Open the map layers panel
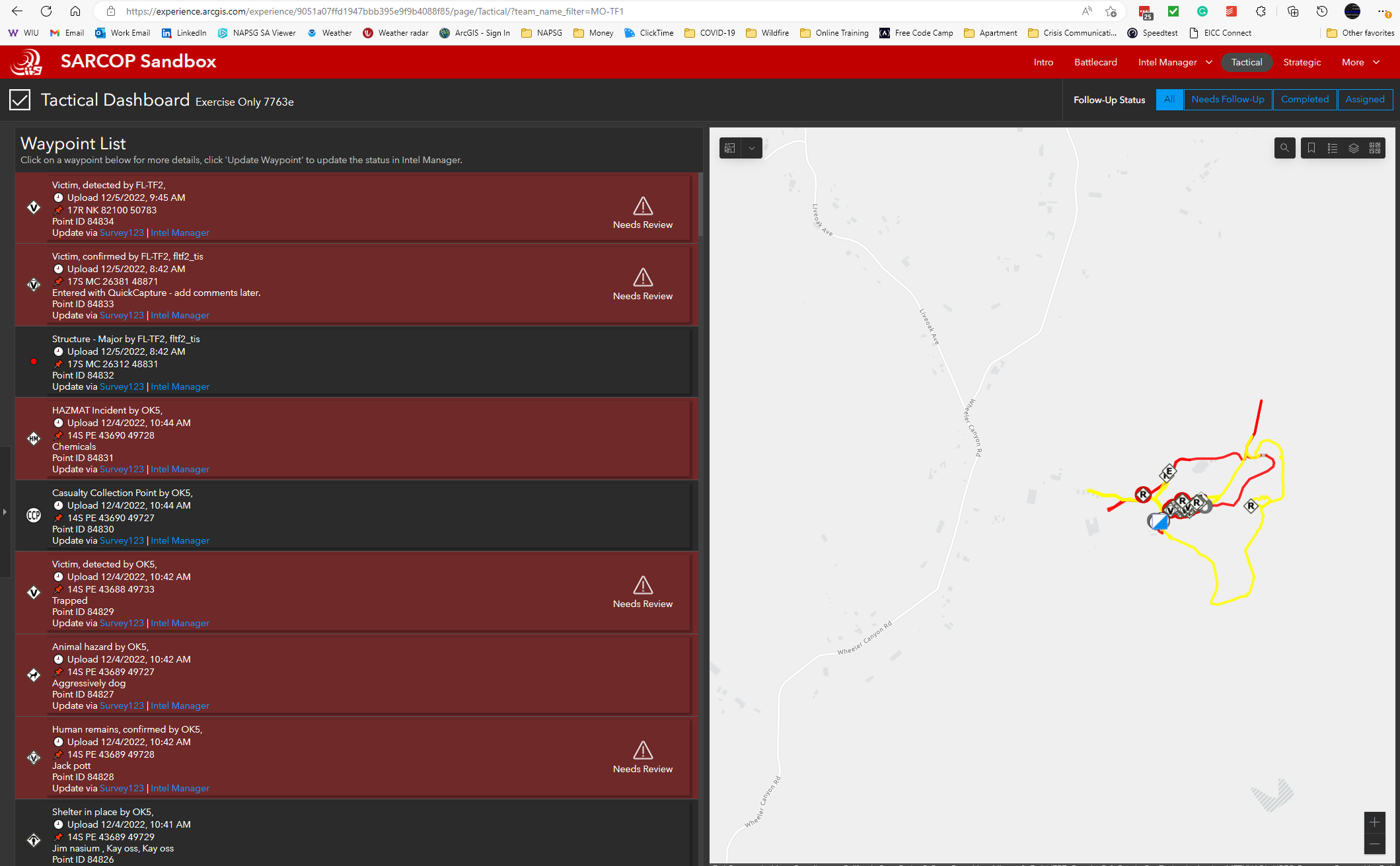Image resolution: width=1400 pixels, height=866 pixels. click(1354, 148)
